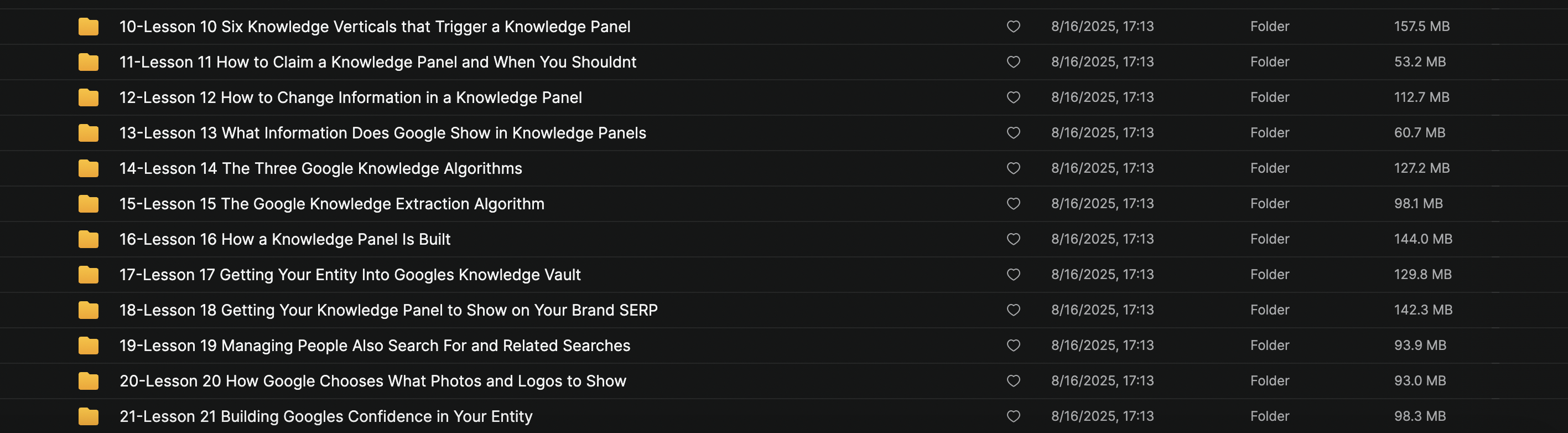Click the date cell of Lesson 21 row

(1102, 416)
